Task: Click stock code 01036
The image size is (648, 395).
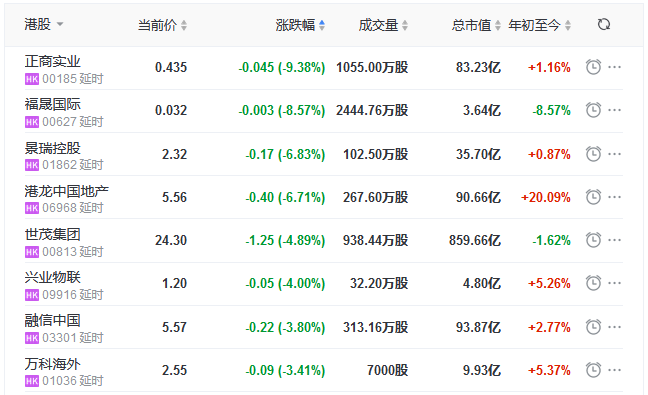Action: (60, 381)
